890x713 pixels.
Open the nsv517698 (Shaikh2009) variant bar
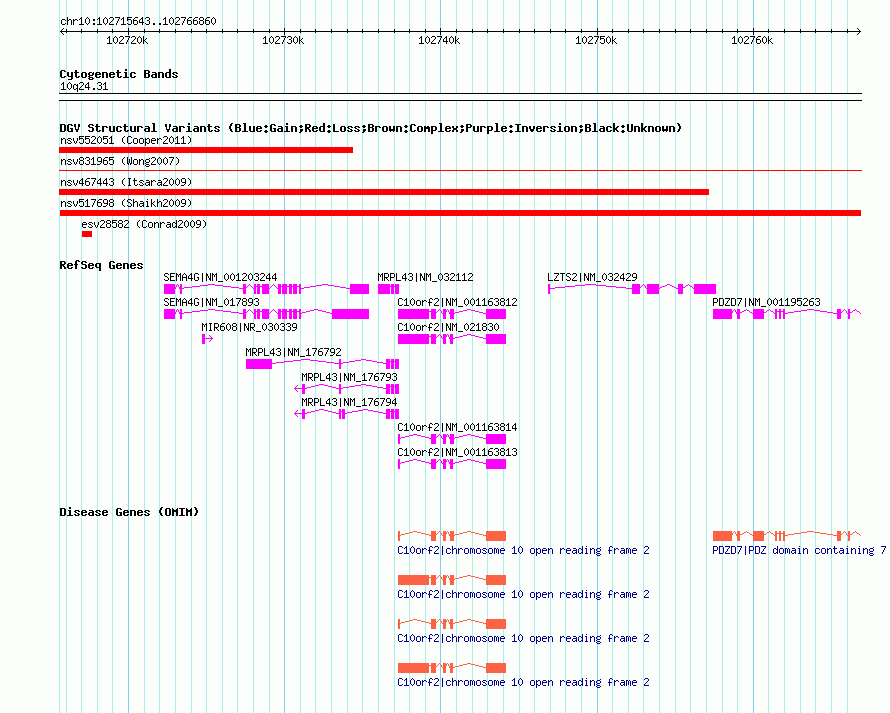(x=460, y=213)
